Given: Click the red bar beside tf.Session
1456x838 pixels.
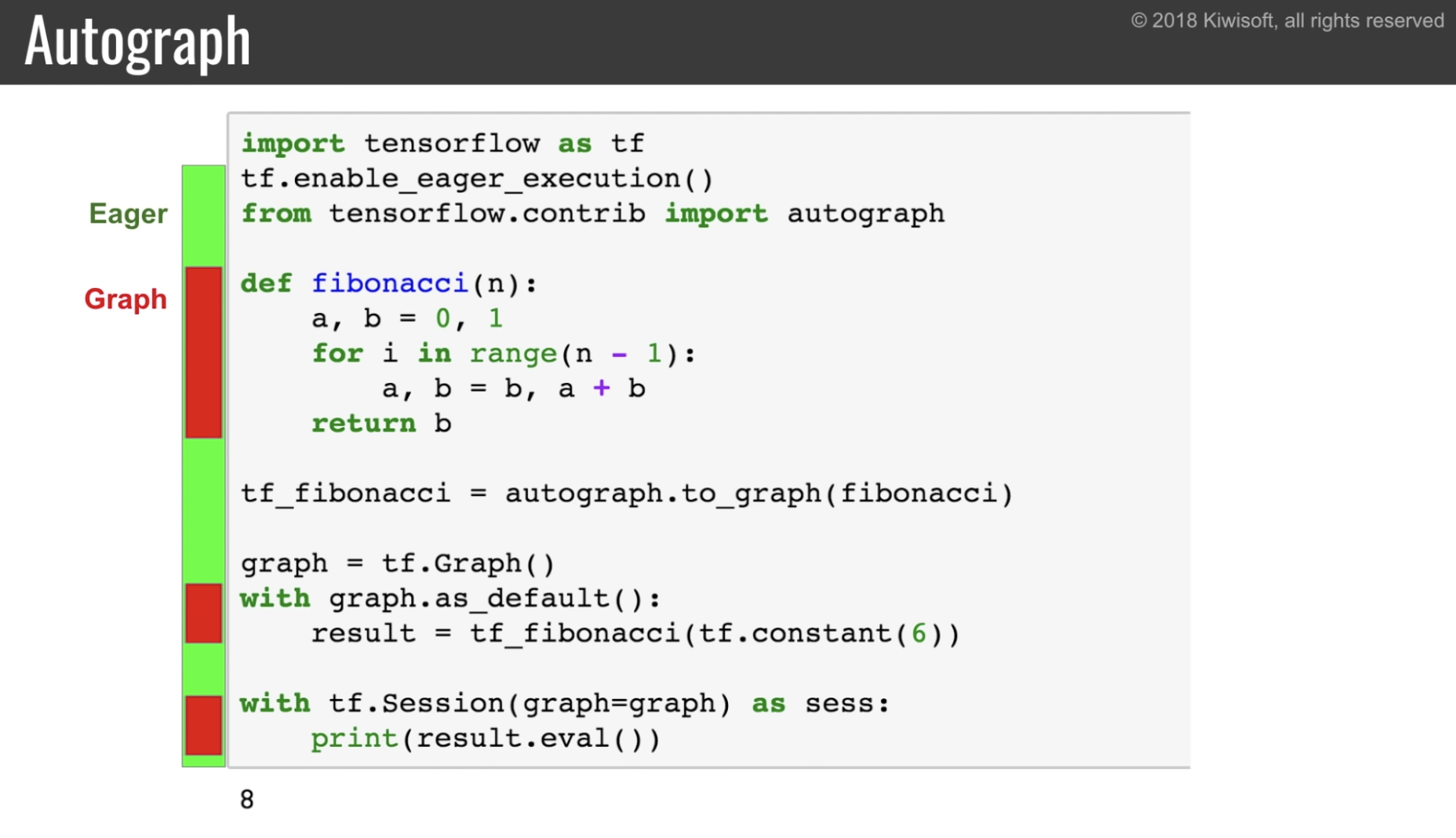Looking at the screenshot, I should pyautogui.click(x=202, y=726).
